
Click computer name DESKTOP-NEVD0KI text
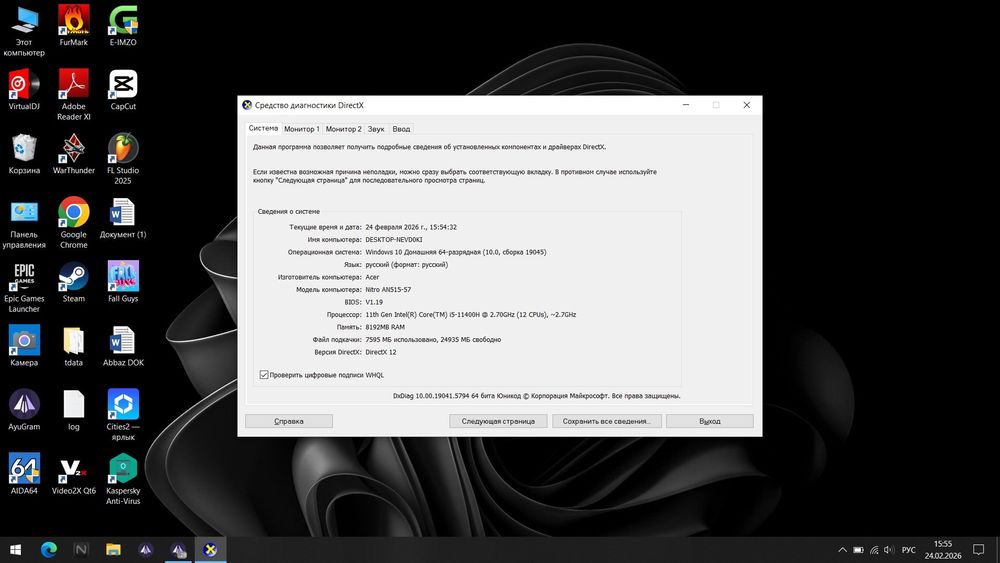(x=393, y=240)
